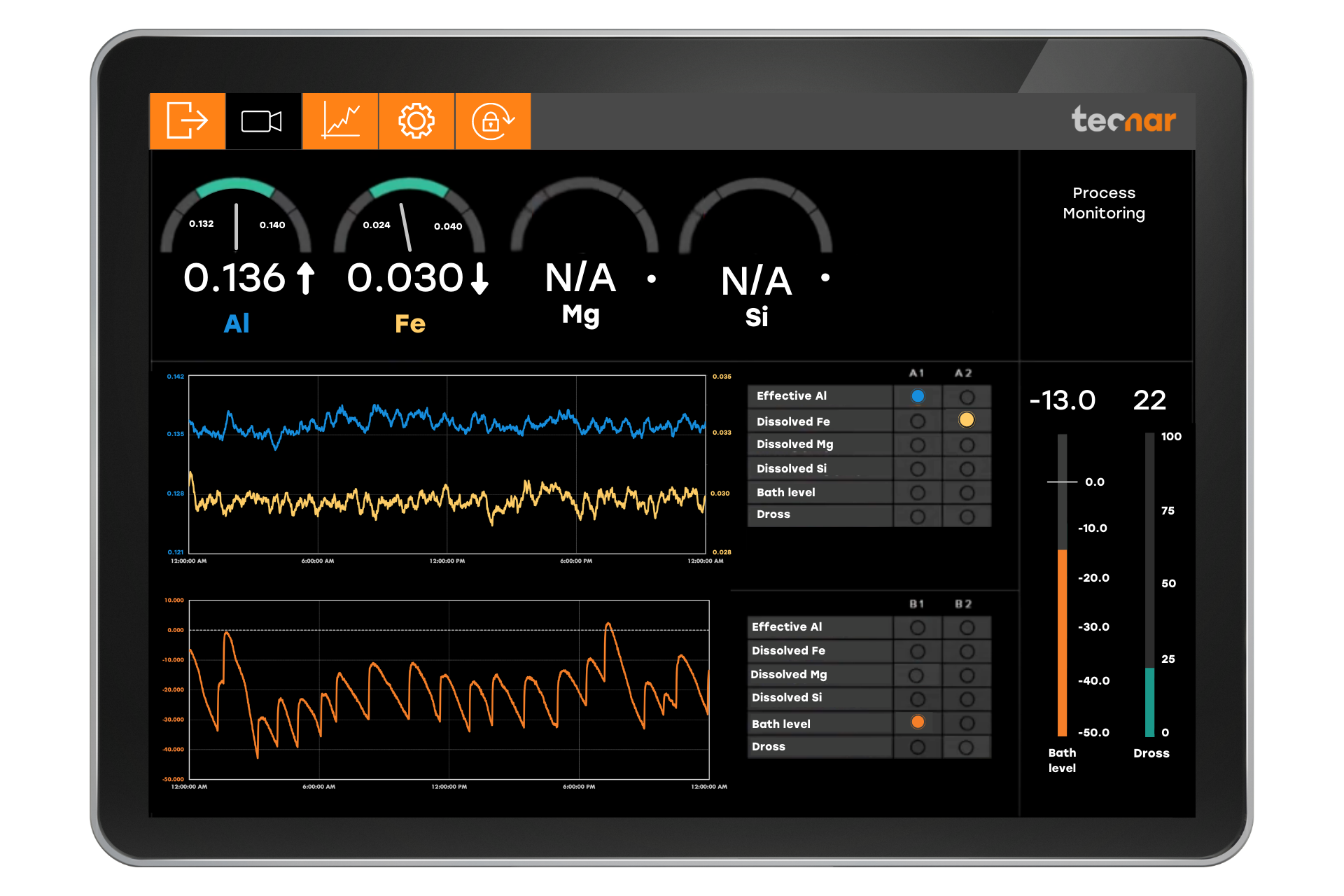Open trends via the chart icon
This screenshot has width=1344, height=896.
click(339, 120)
